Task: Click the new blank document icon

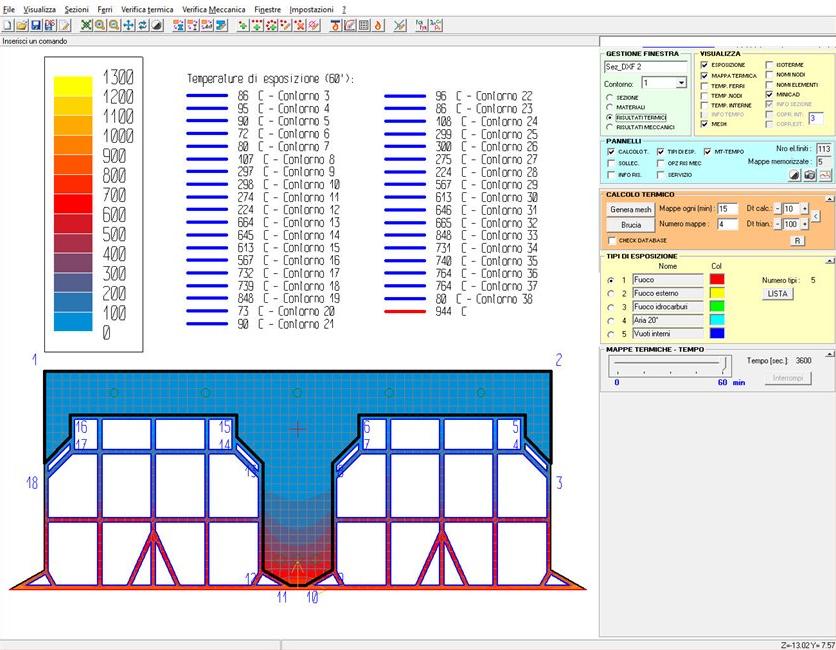Action: click(8, 25)
